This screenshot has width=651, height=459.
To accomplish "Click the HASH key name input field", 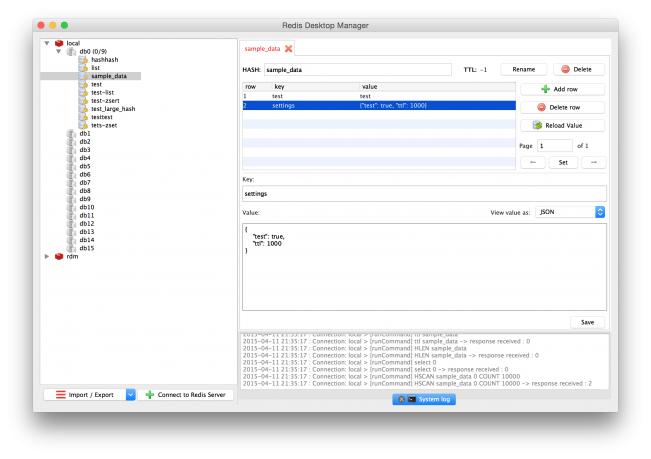I will (x=358, y=70).
